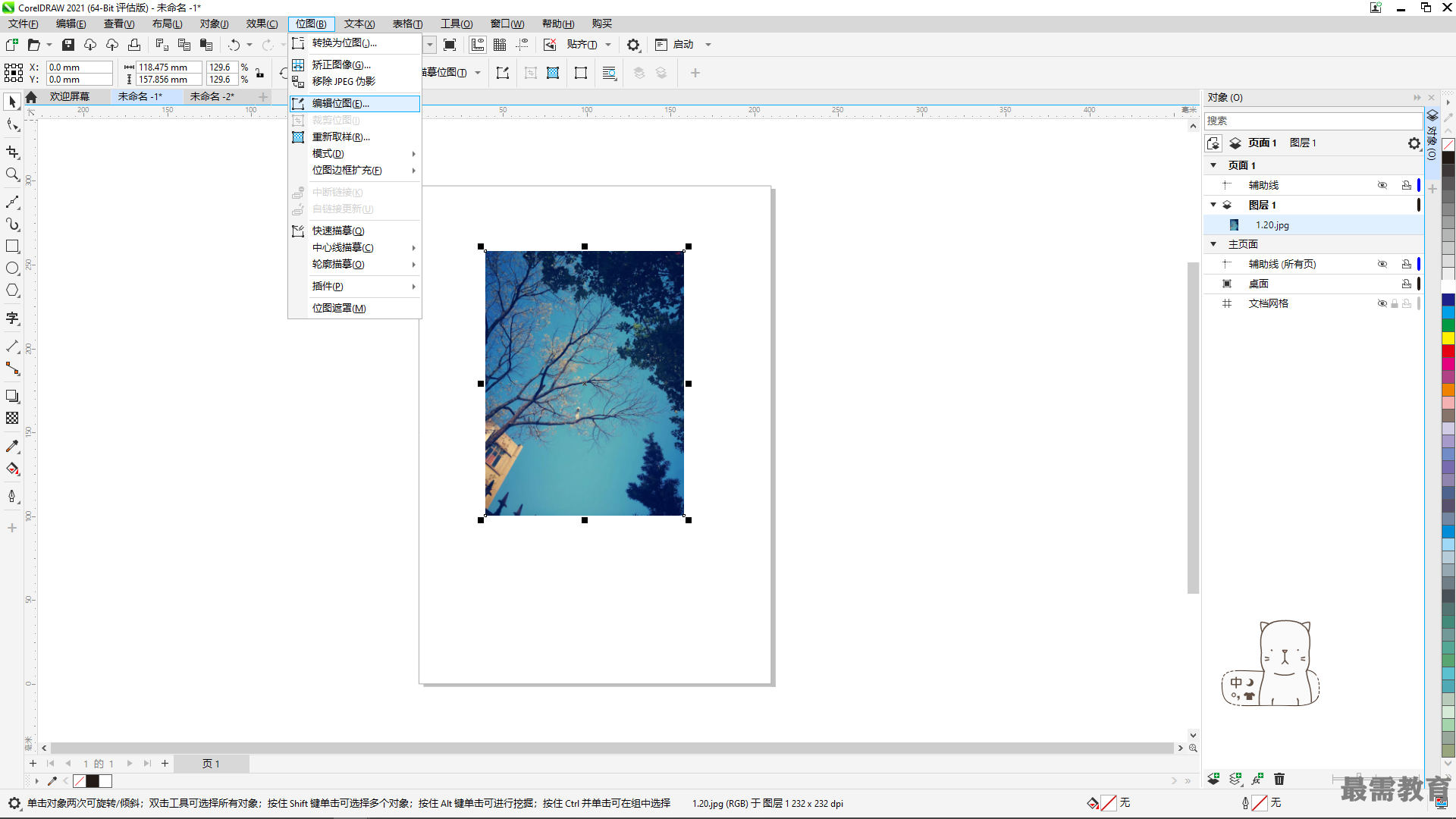
Task: Select the Connector tool
Action: pos(12,369)
